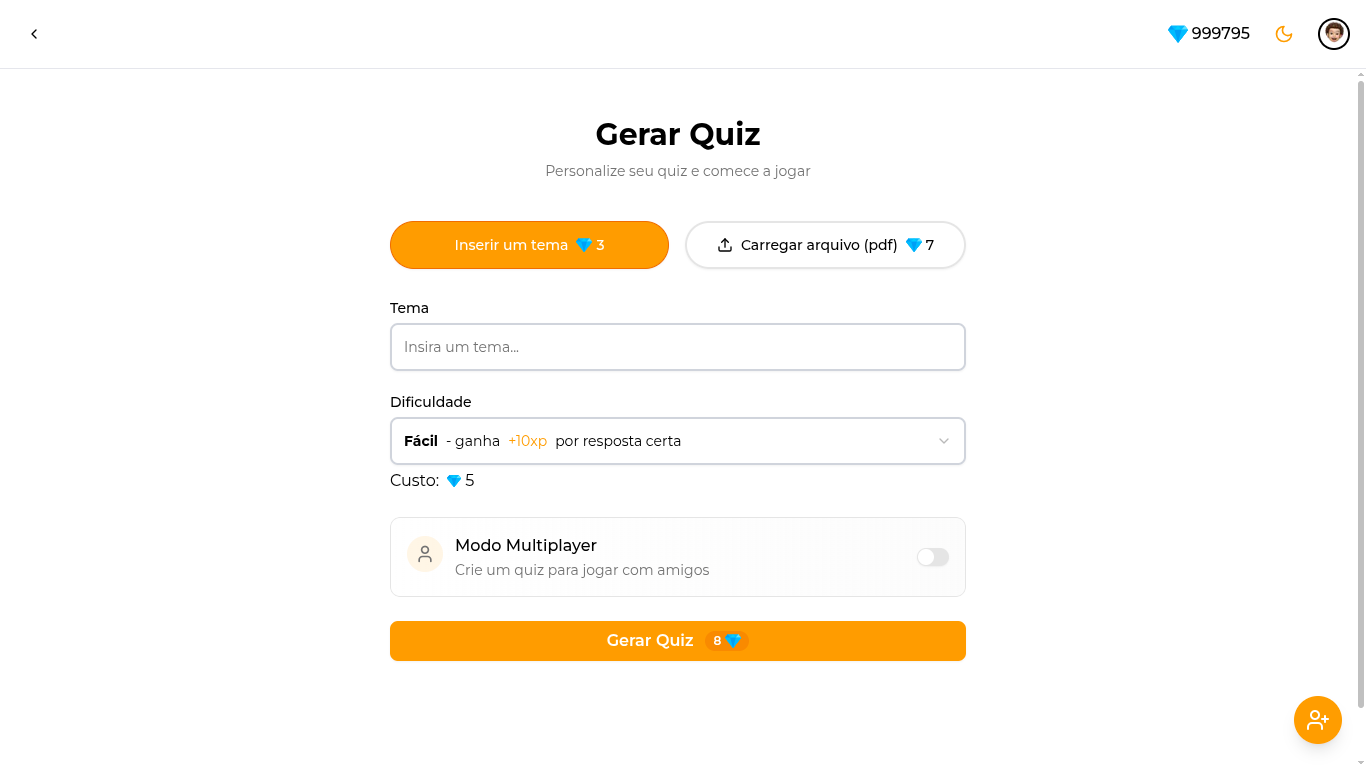1366x768 pixels.
Task: Click the upload icon on Carregar arquivo button
Action: pyautogui.click(x=724, y=244)
